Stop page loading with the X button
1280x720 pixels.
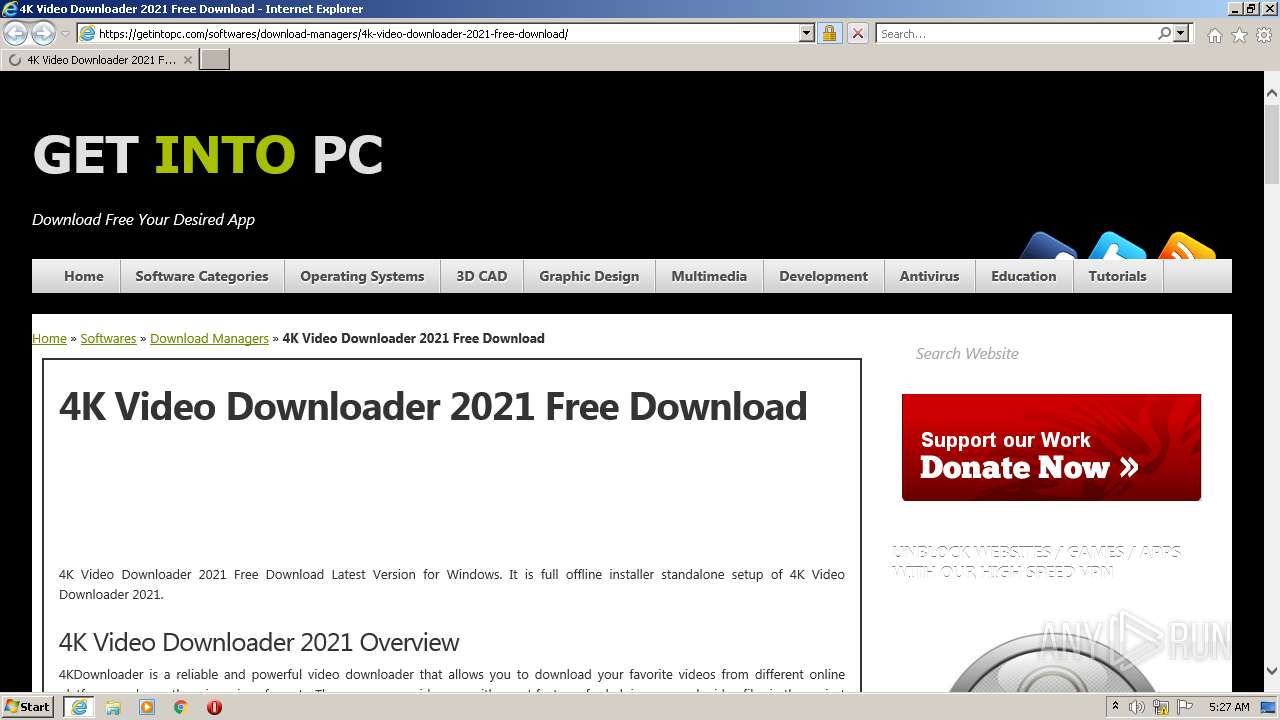point(857,33)
